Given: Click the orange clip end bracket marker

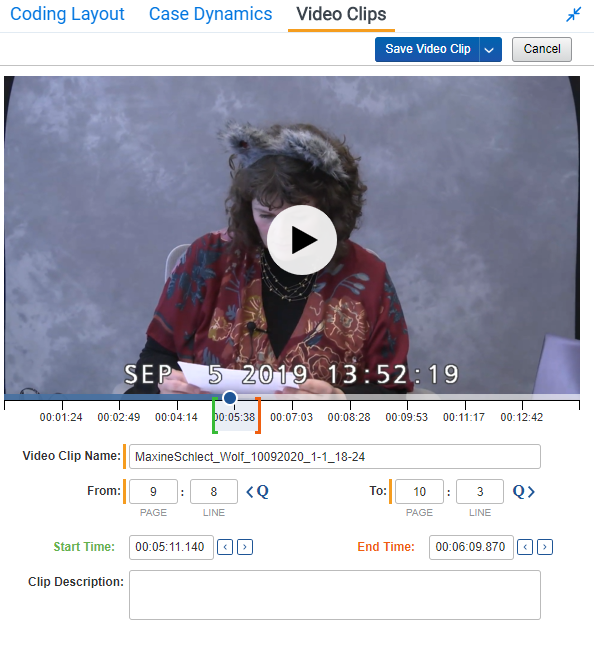Looking at the screenshot, I should point(258,415).
